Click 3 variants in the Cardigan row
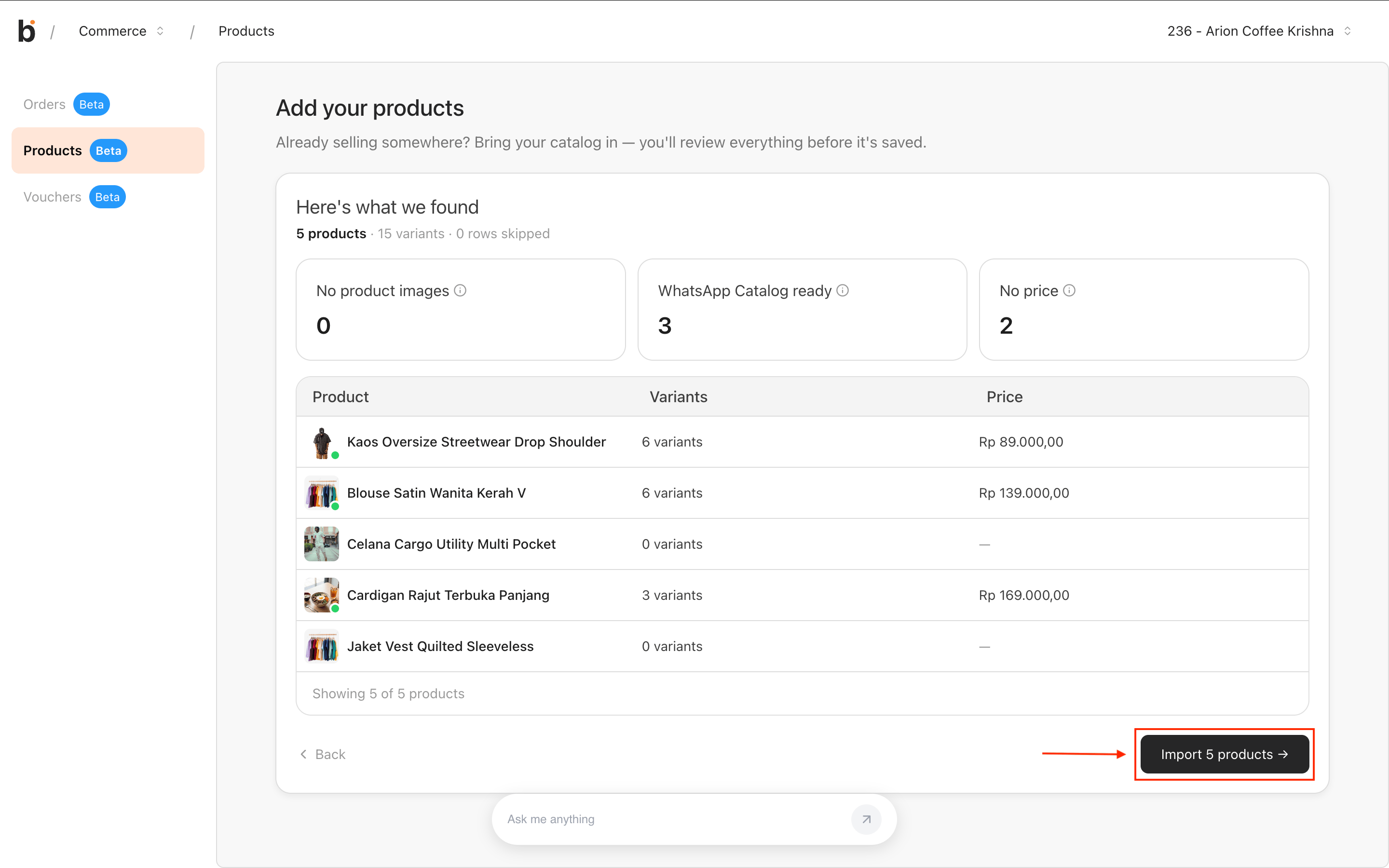The height and width of the screenshot is (868, 1389). 672,596
